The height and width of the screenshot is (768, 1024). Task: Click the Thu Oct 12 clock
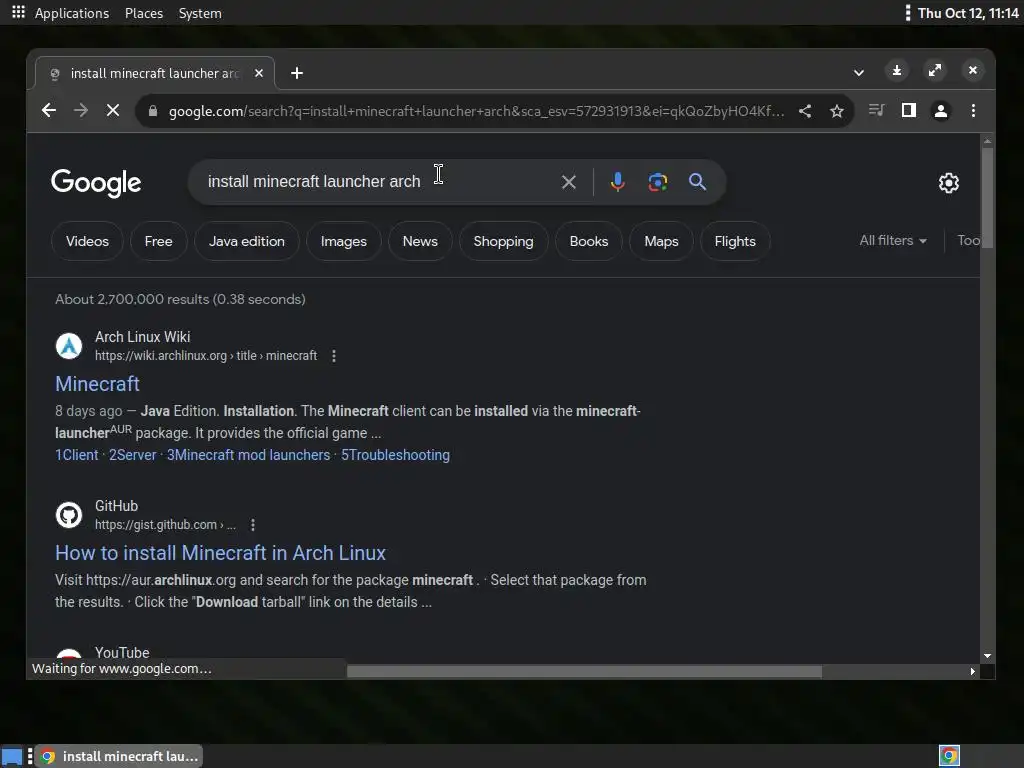pyautogui.click(x=968, y=13)
